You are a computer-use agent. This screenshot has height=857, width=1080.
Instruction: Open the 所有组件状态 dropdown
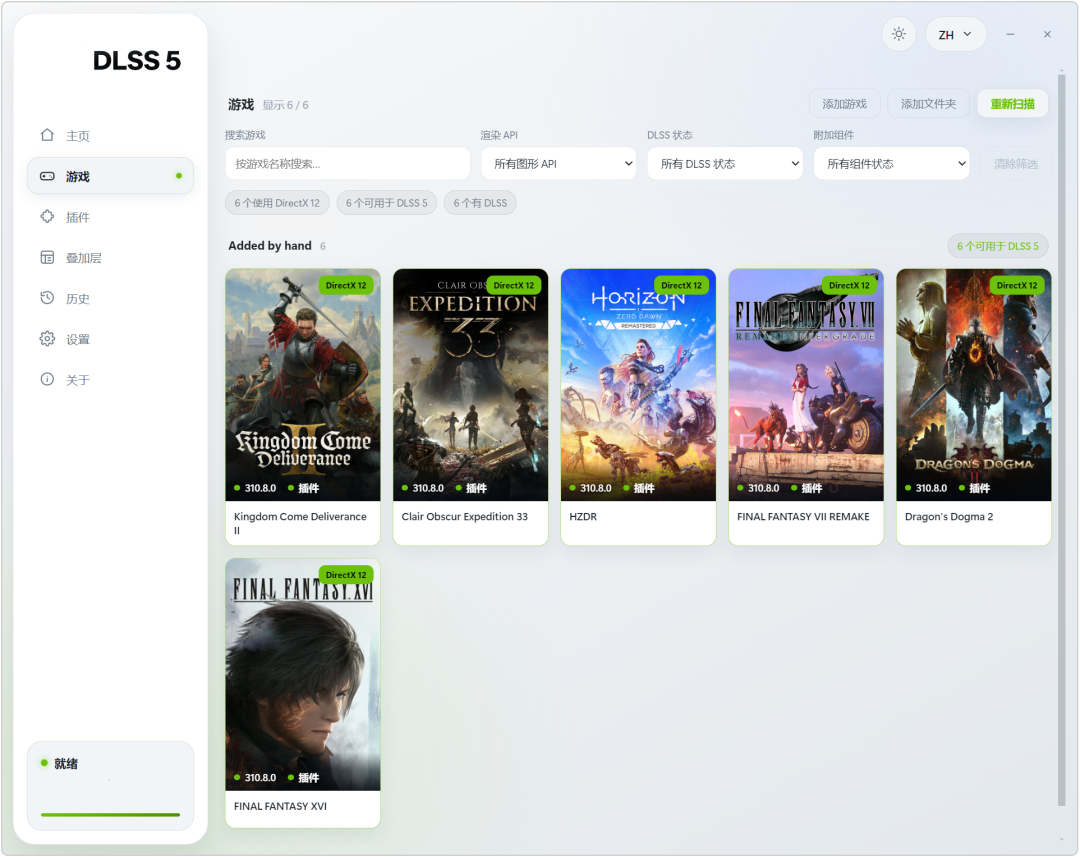click(891, 163)
